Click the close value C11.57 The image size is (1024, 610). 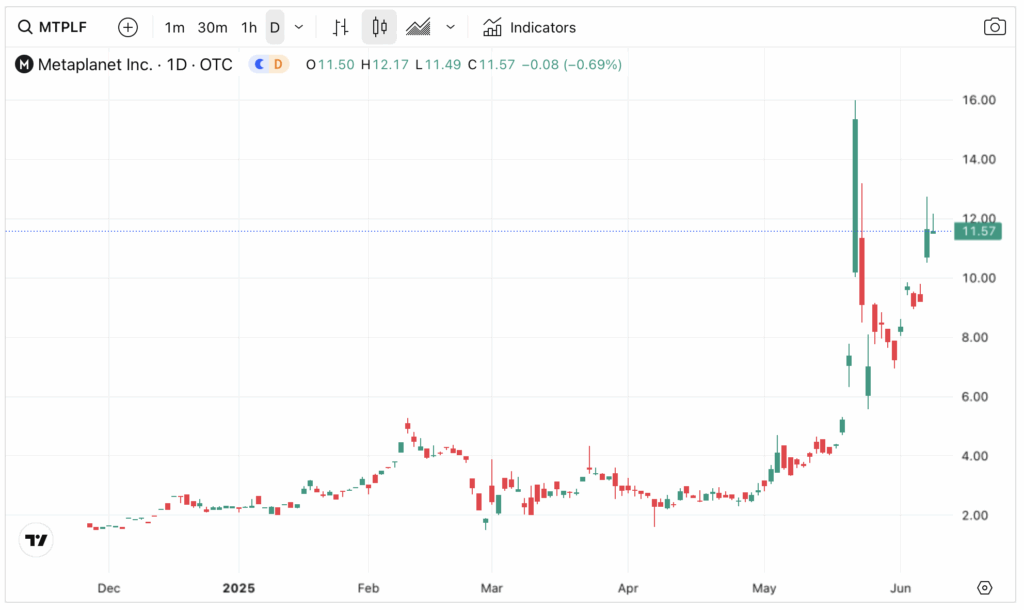[x=491, y=65]
